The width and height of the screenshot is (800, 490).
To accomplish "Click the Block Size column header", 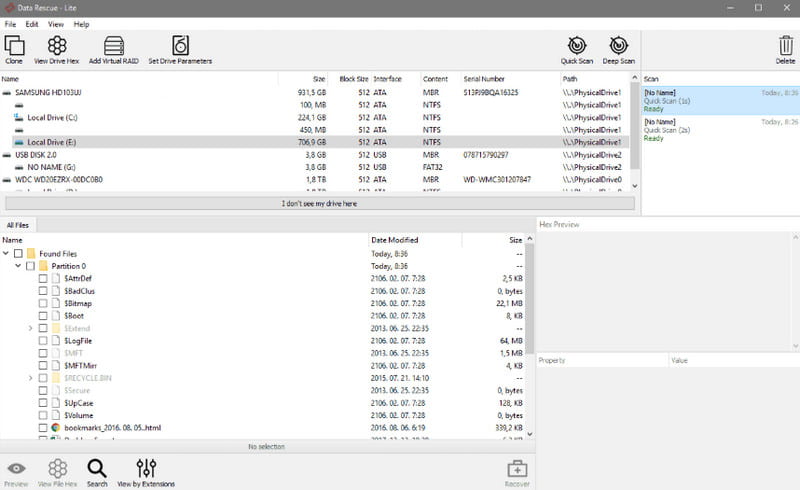I will (x=349, y=79).
